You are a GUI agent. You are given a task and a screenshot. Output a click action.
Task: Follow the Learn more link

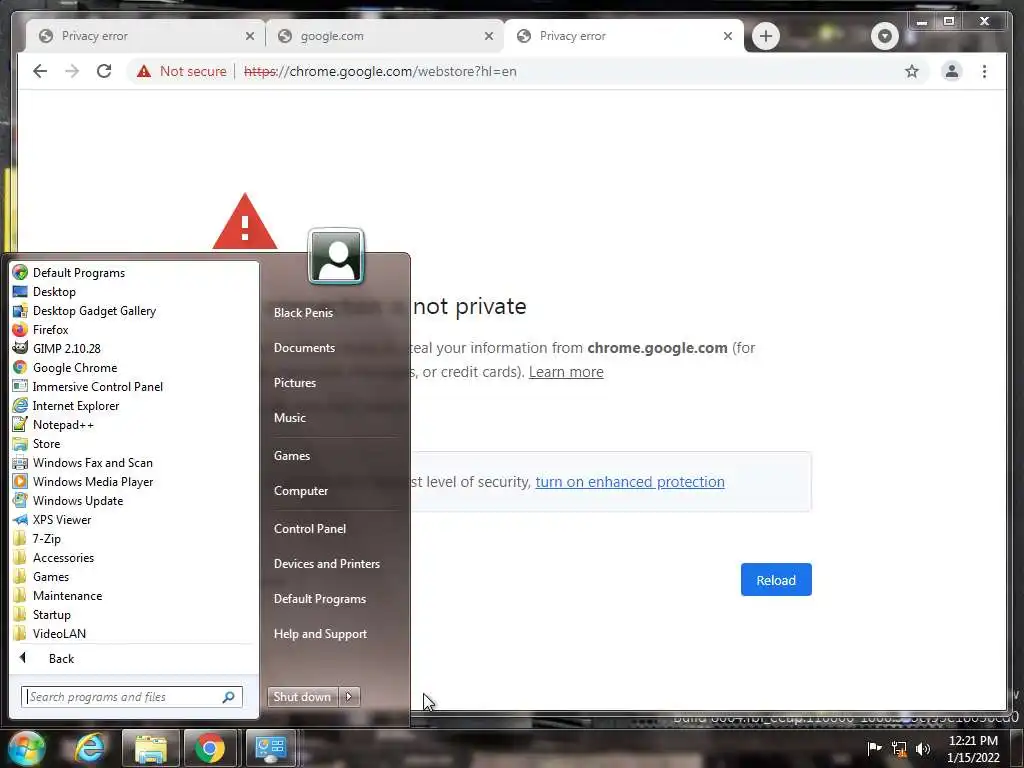[566, 372]
